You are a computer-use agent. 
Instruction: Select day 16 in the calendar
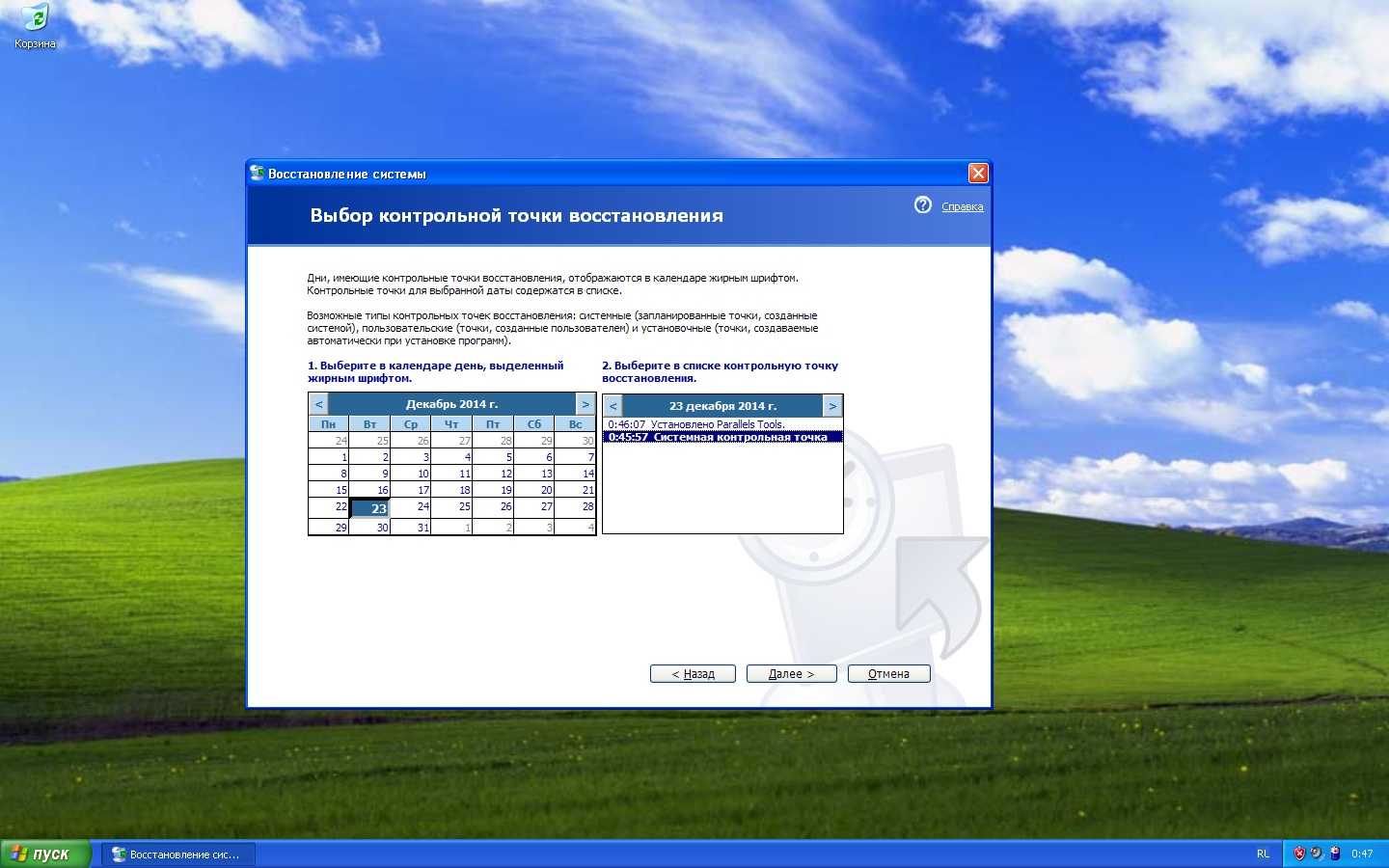pos(369,490)
